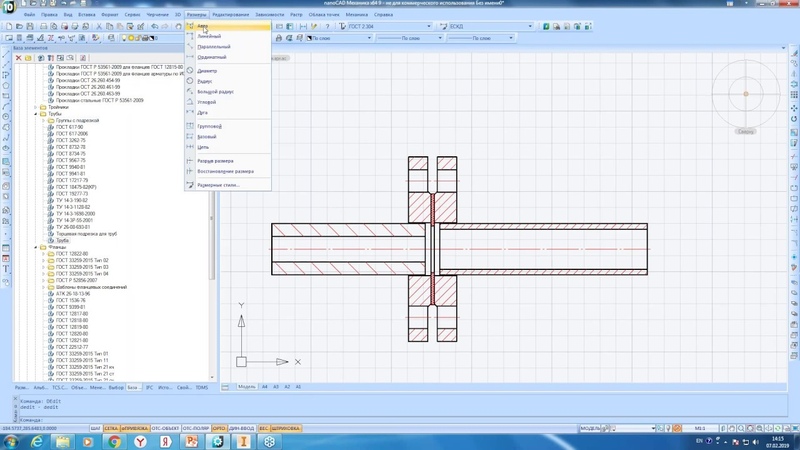This screenshot has width=800, height=450.
Task: Click the lock icon near layer toolbar
Action: click(279, 38)
